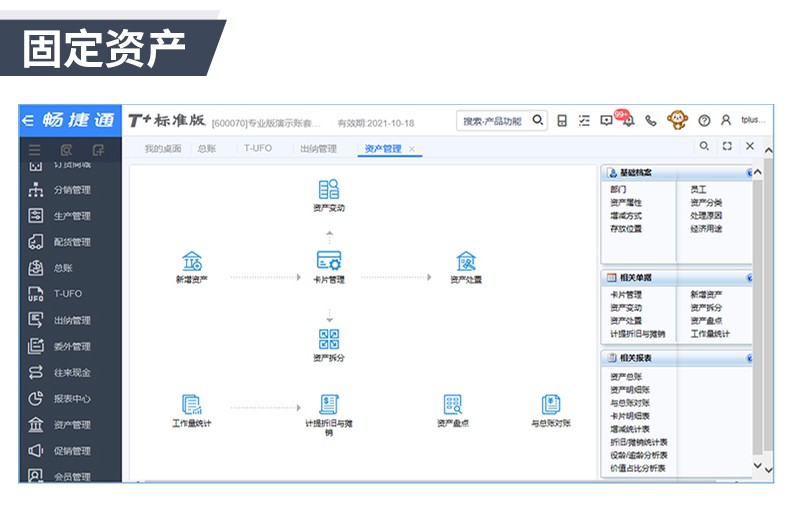Click the sidebar search-menu icon

[66, 150]
